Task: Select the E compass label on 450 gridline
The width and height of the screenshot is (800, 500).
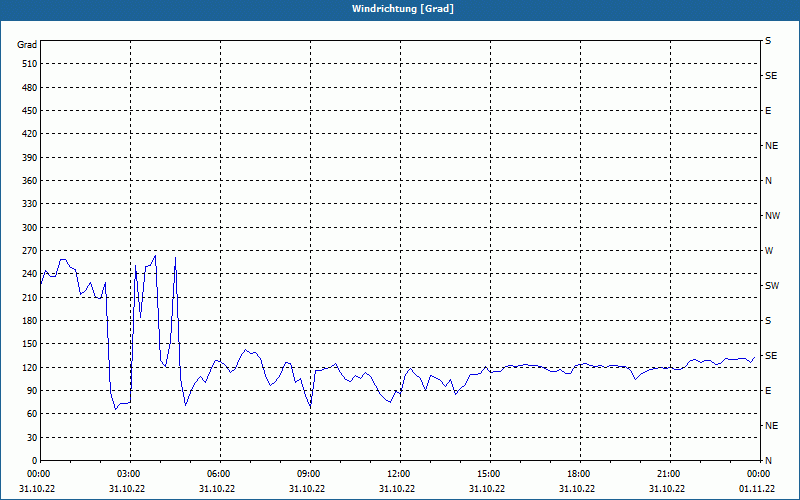Action: click(x=768, y=111)
